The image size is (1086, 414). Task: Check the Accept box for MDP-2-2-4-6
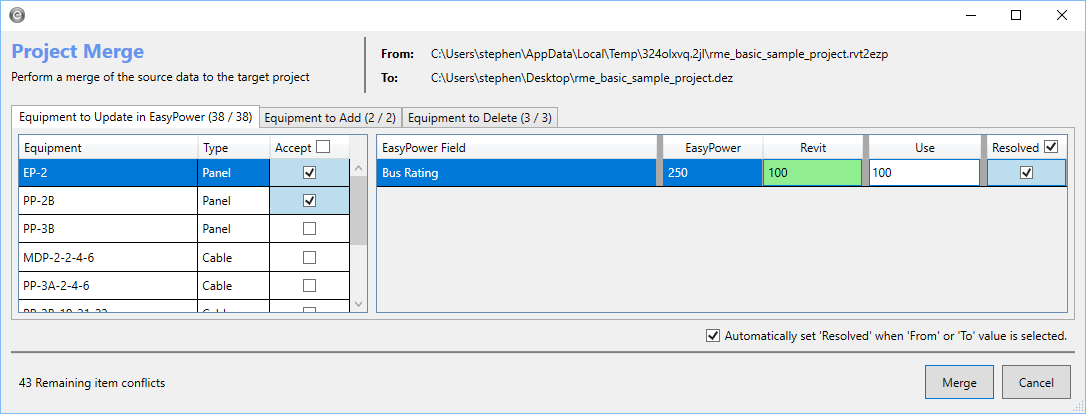click(x=309, y=257)
